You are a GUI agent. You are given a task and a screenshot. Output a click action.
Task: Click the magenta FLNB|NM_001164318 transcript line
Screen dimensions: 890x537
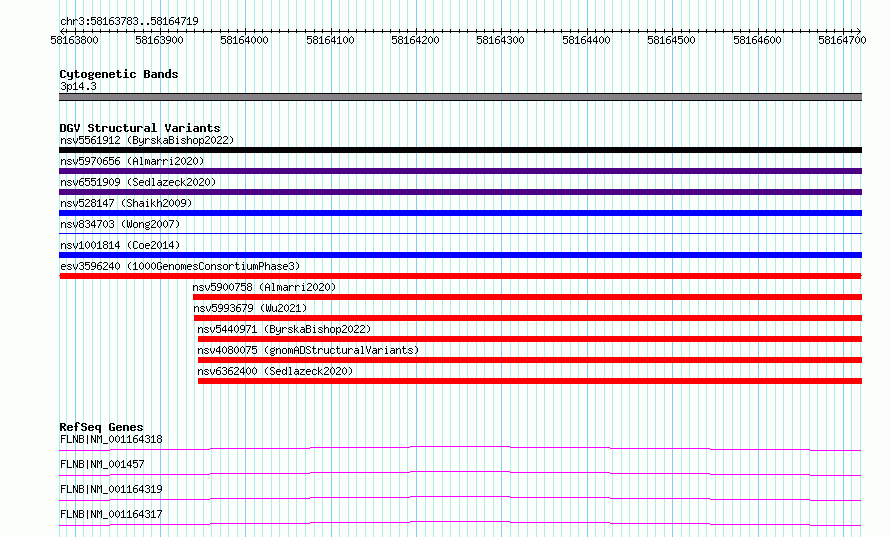tap(460, 448)
